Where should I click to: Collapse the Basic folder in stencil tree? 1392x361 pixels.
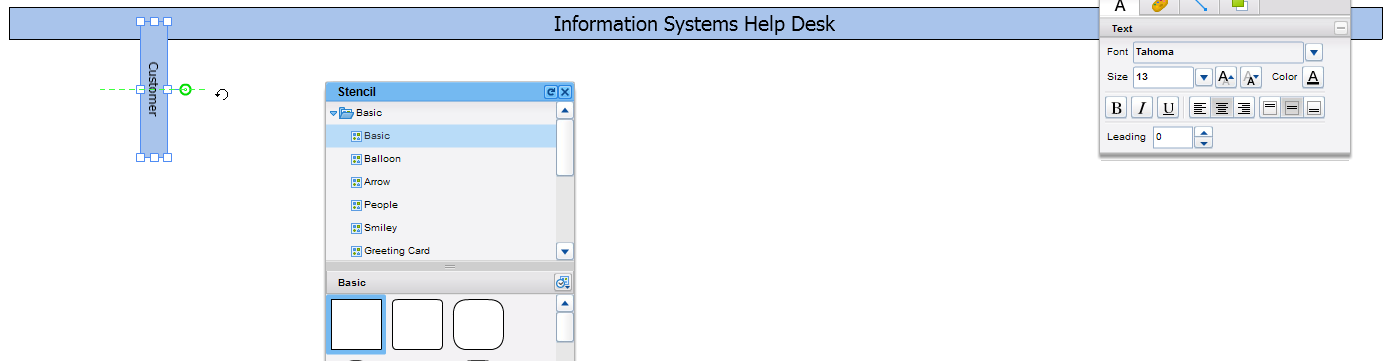pyautogui.click(x=334, y=113)
